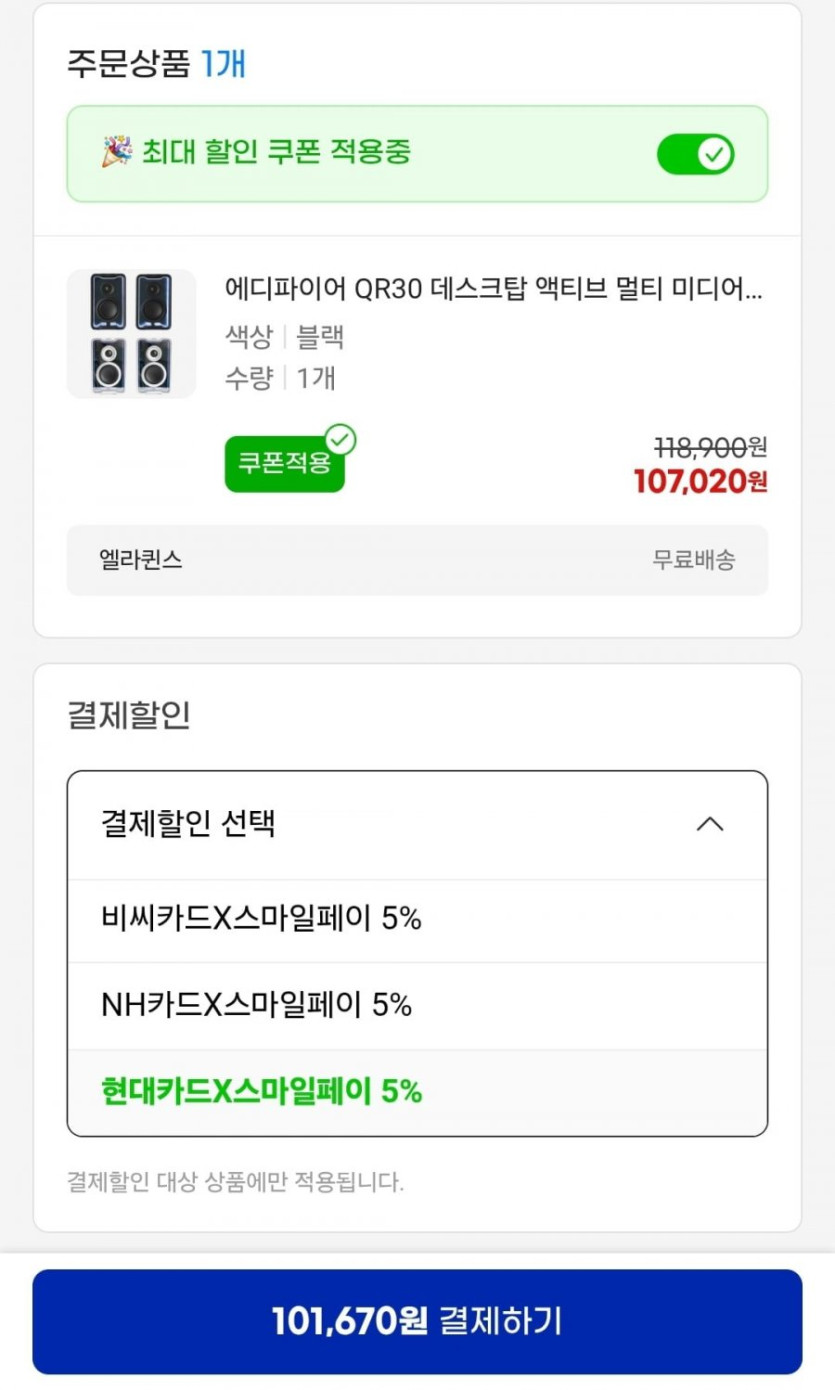The image size is (835, 1390).
Task: Select 비씨카드X스마일페이 5% discount
Action: point(262,919)
